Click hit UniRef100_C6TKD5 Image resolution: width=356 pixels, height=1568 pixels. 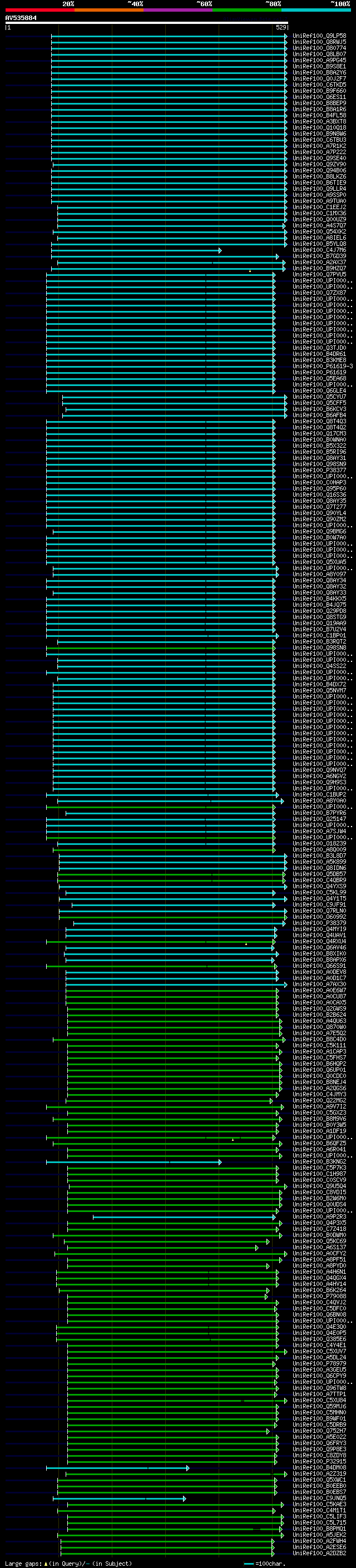[319, 85]
